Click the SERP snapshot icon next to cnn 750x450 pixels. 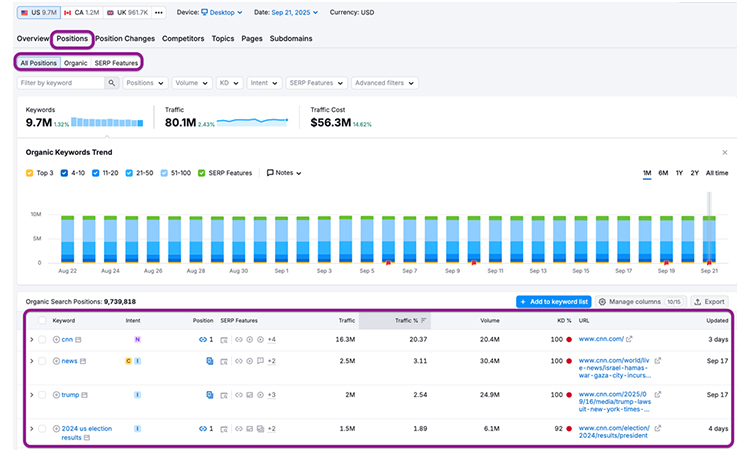pos(78,340)
